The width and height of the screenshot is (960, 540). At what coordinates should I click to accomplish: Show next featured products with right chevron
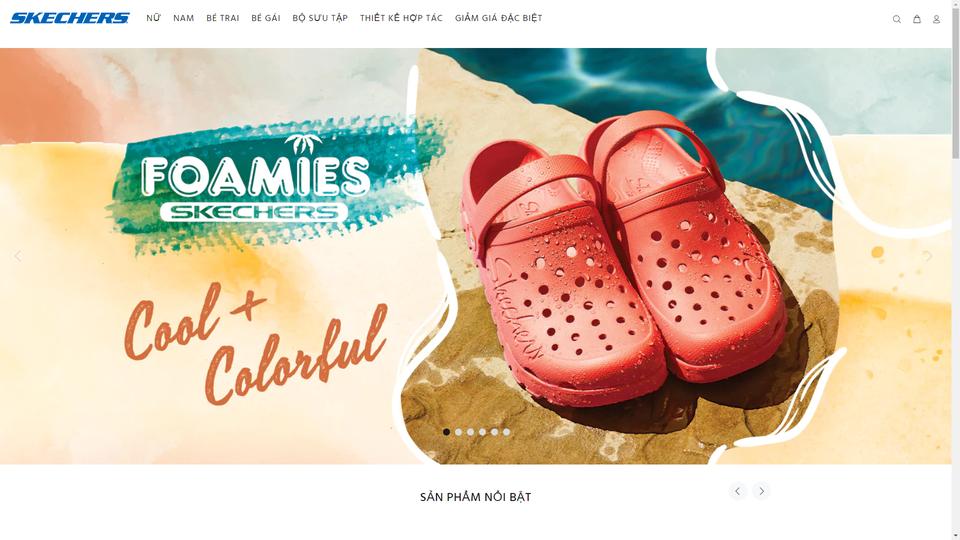761,491
